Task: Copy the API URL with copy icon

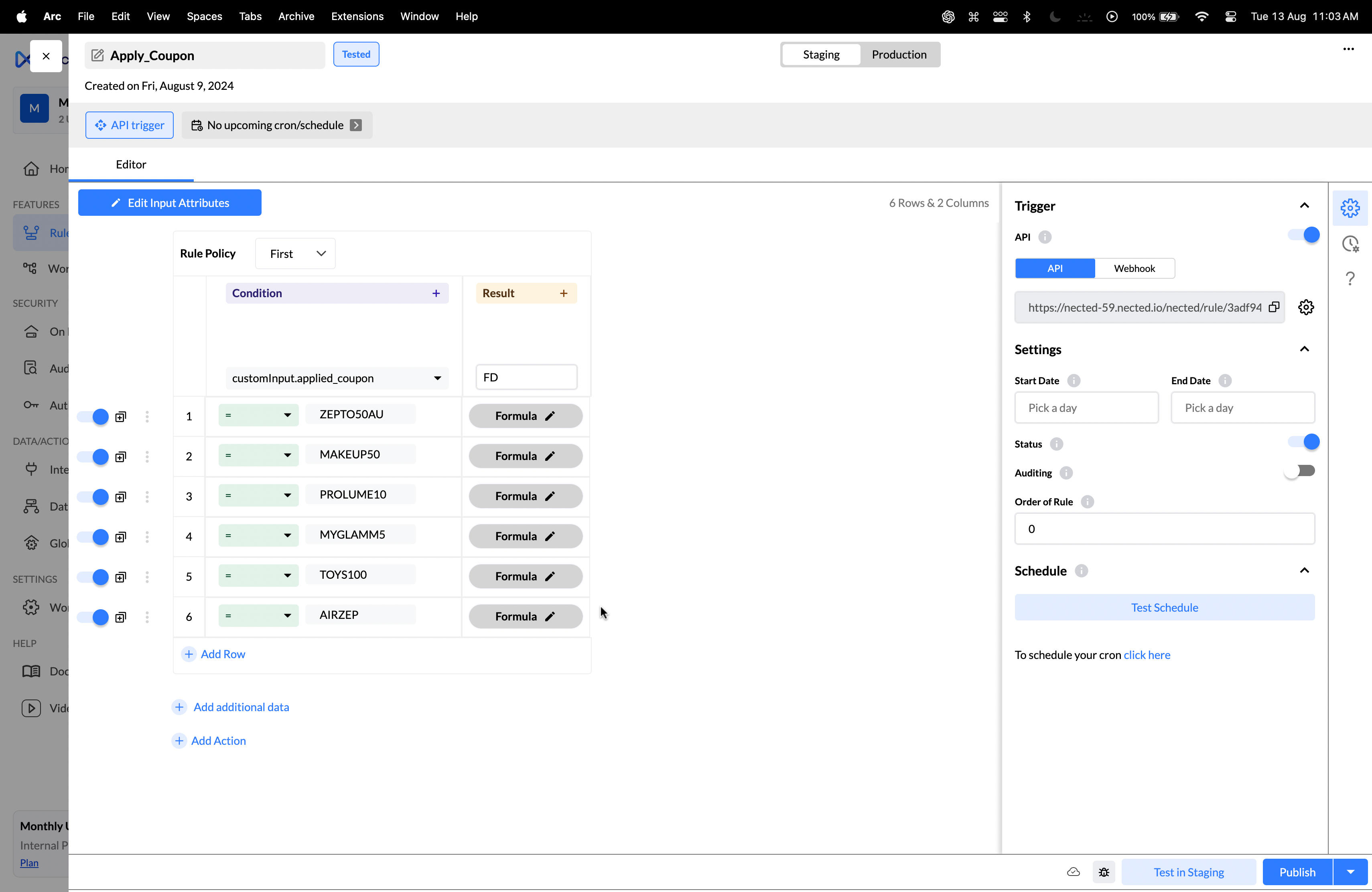Action: (1274, 307)
